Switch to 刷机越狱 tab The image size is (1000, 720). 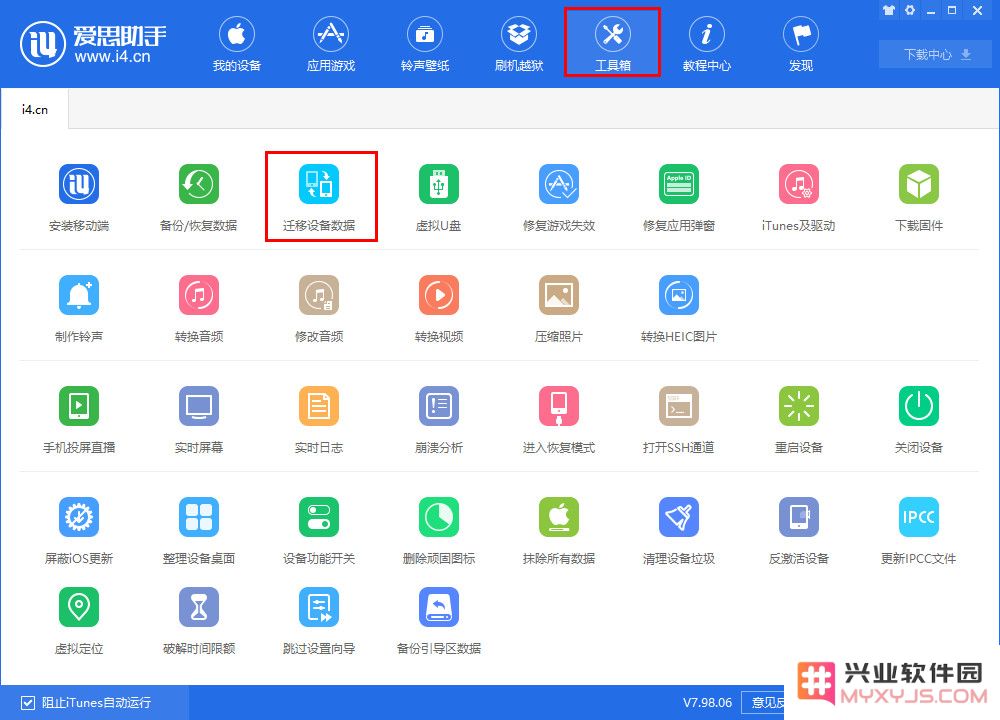[x=518, y=44]
